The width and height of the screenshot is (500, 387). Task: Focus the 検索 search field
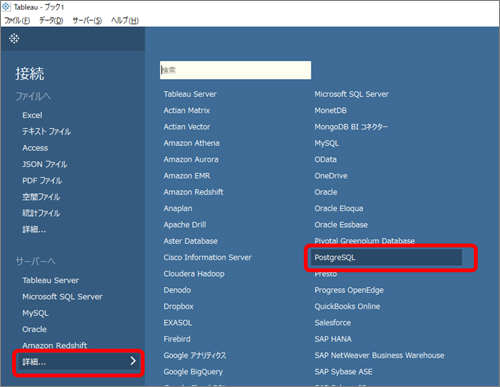tap(235, 70)
